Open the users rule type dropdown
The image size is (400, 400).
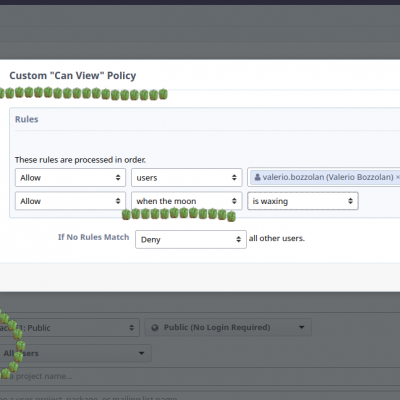[187, 177]
